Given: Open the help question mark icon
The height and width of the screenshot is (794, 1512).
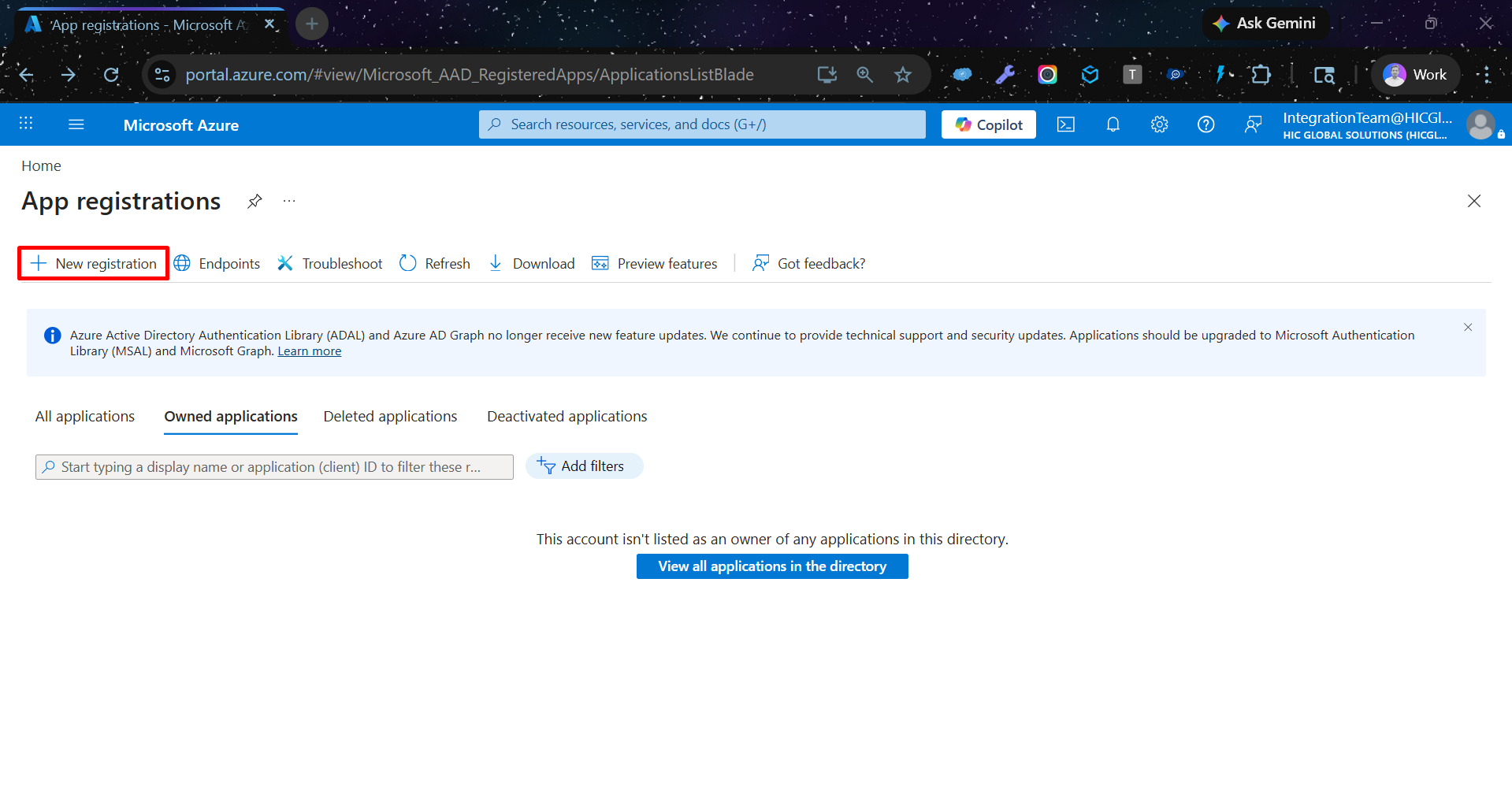Looking at the screenshot, I should [x=1206, y=124].
